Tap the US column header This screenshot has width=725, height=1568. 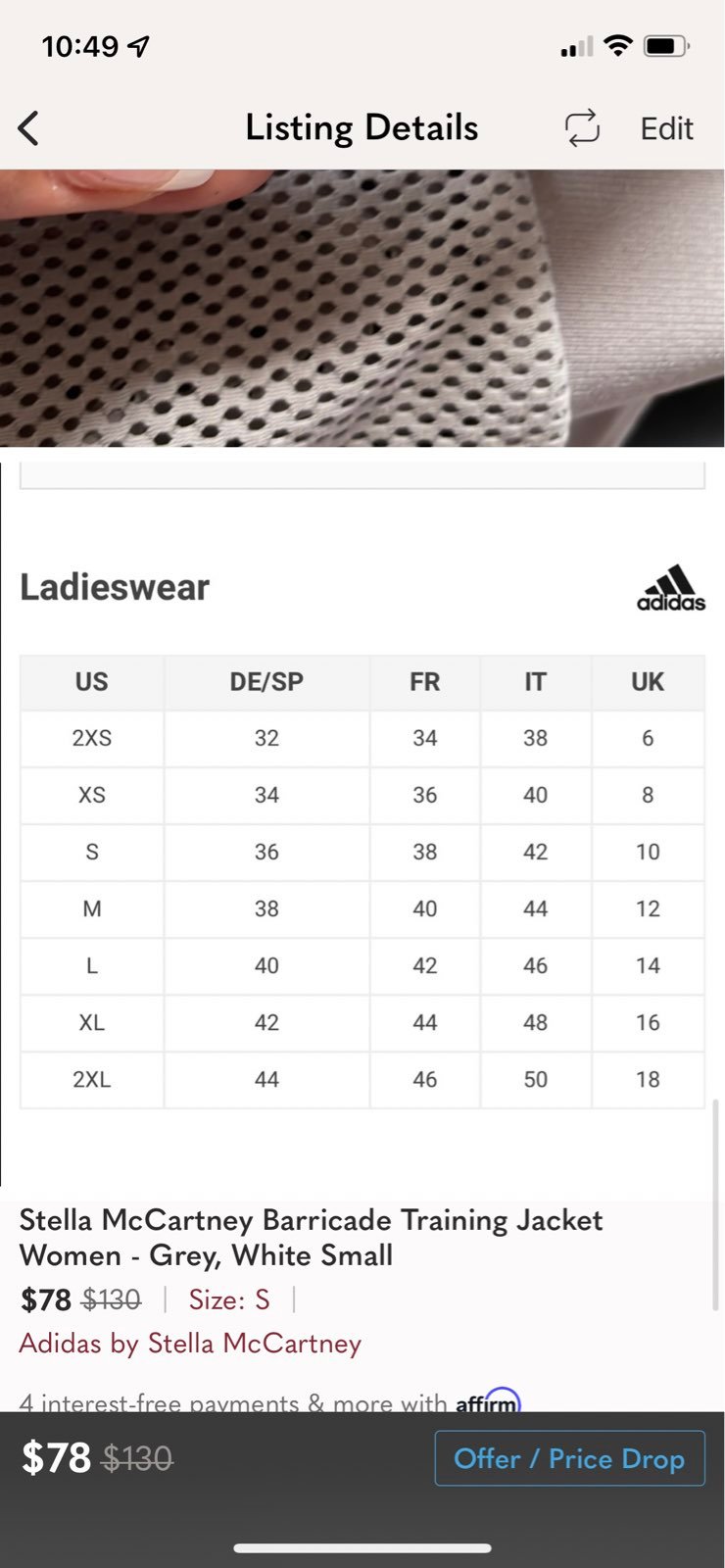tap(92, 682)
